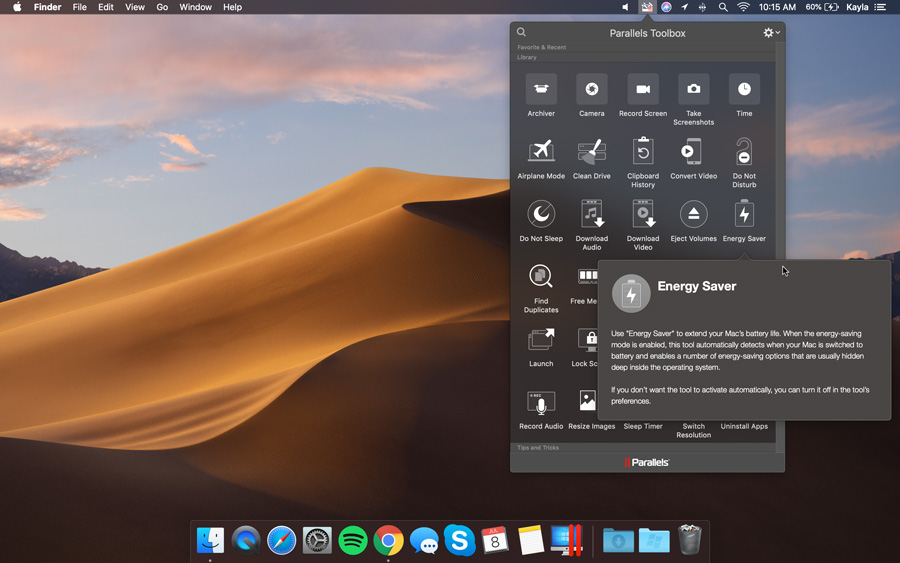Turn on the Do Not Sleep tool
Image resolution: width=900 pixels, height=563 pixels.
[x=541, y=214]
